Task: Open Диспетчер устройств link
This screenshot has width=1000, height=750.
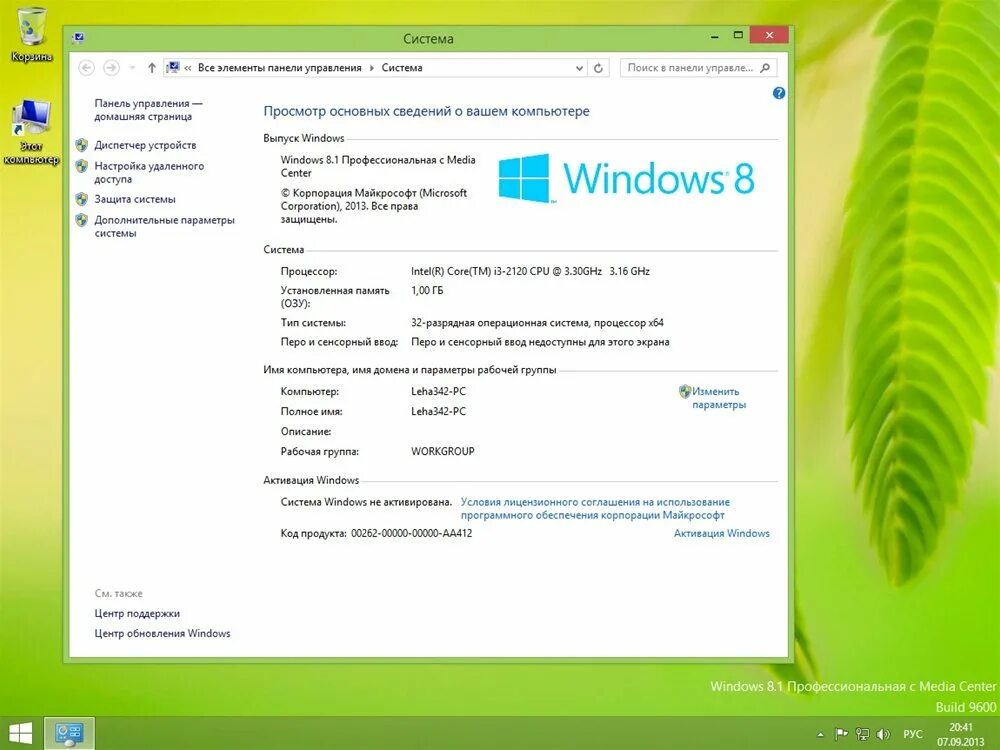Action: 145,145
